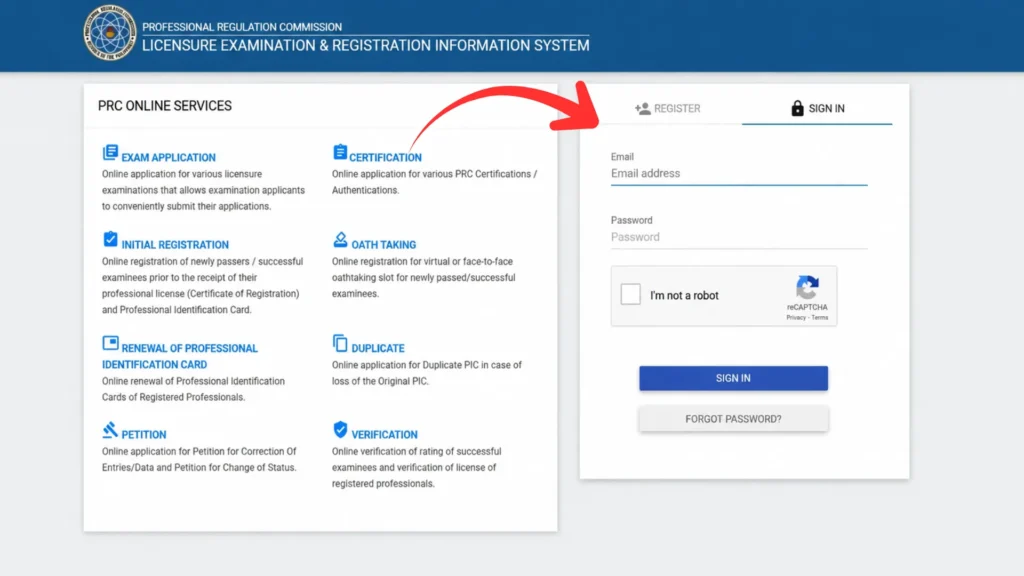1024x576 pixels.
Task: Click the Initial Registration checkmark icon
Action: 110,239
